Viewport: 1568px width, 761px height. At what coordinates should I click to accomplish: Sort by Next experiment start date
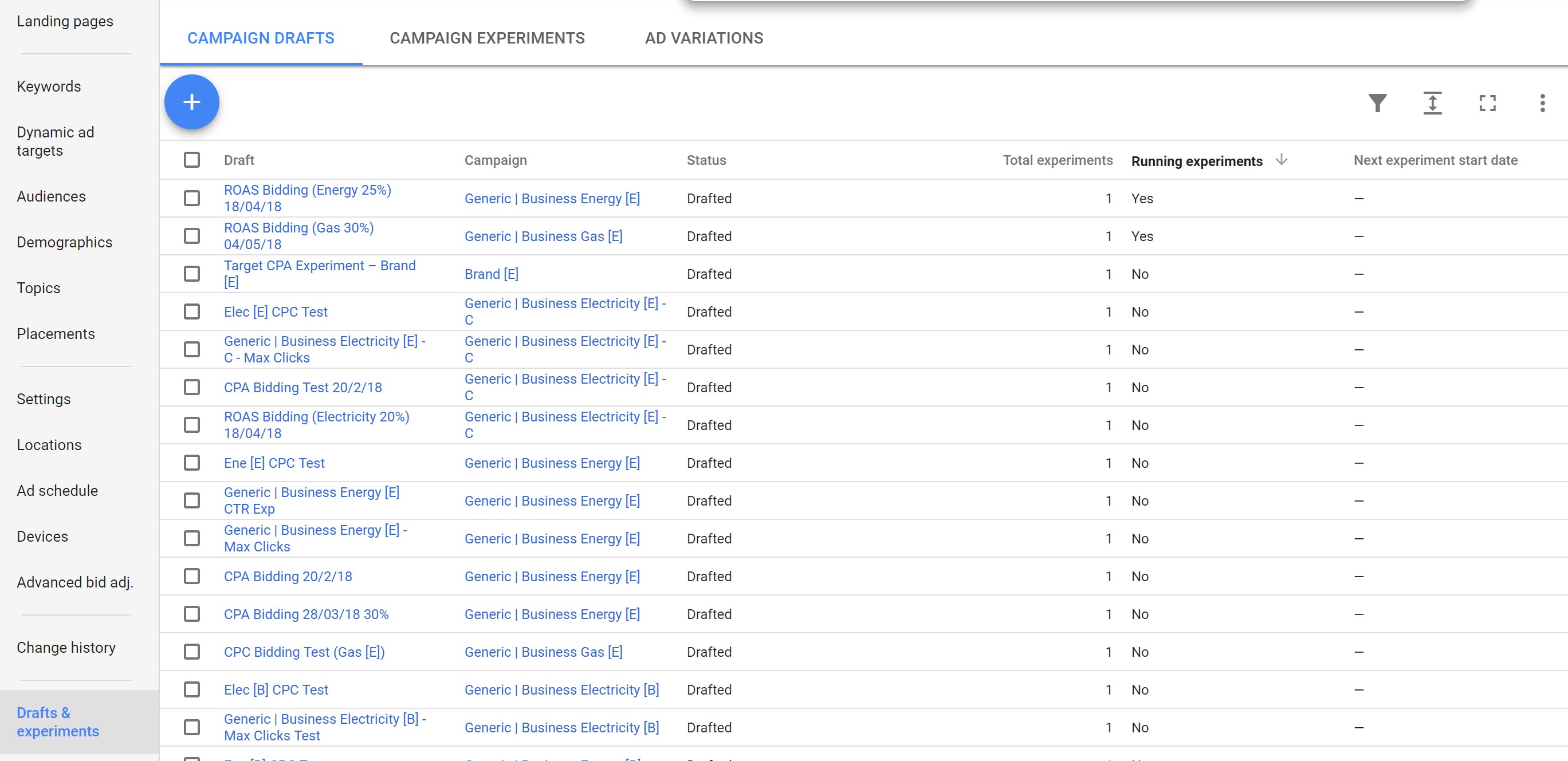[1435, 160]
